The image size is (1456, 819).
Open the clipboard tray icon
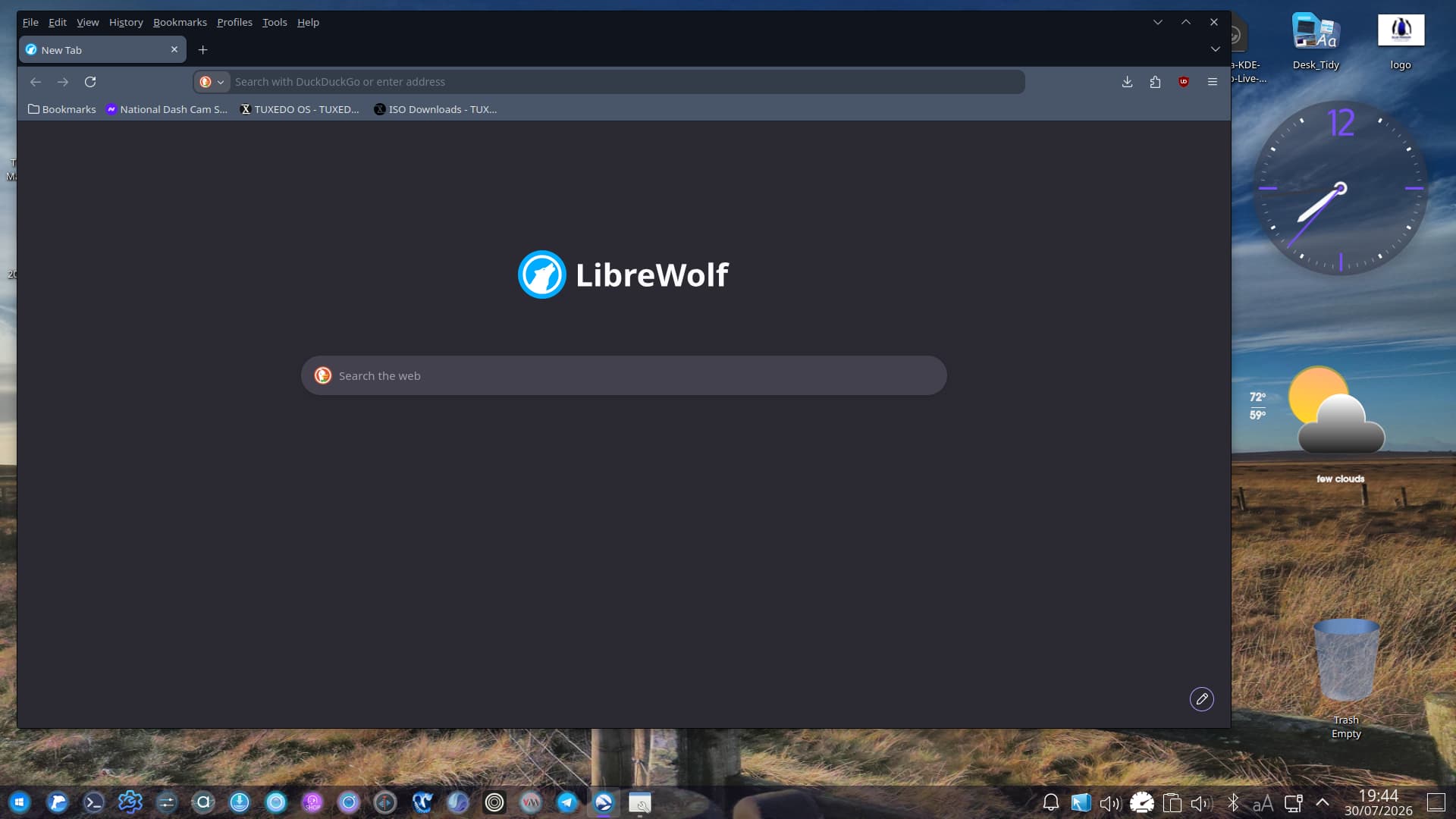(1172, 802)
